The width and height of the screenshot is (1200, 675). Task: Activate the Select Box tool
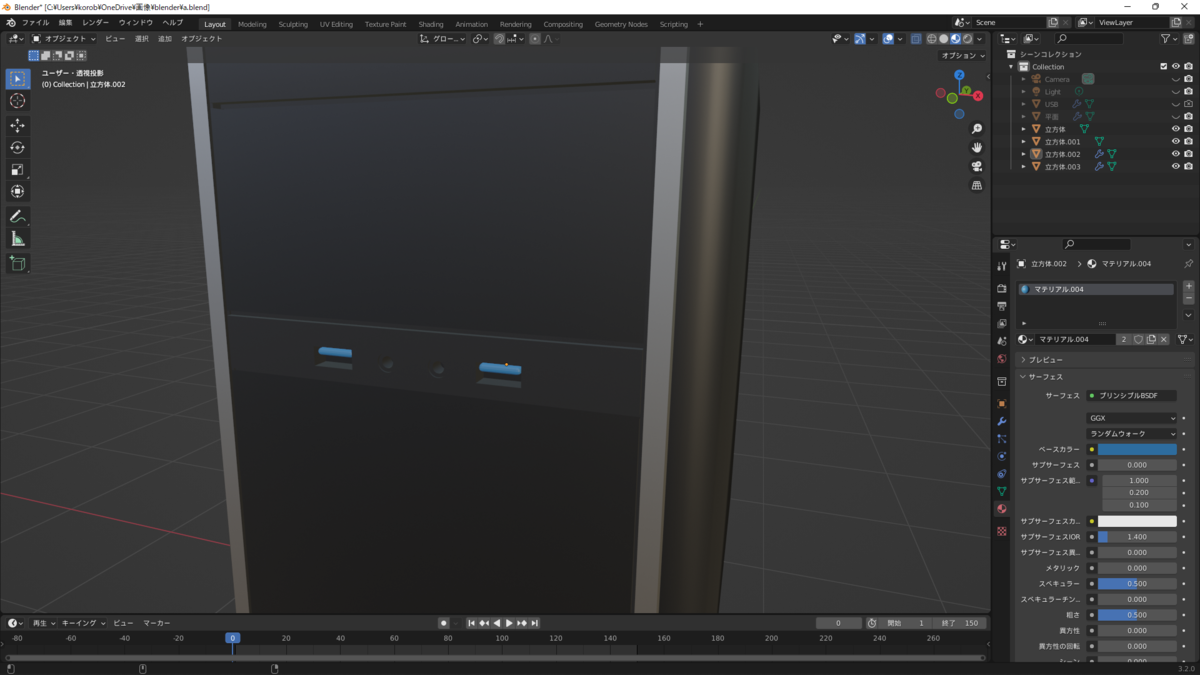click(18, 79)
